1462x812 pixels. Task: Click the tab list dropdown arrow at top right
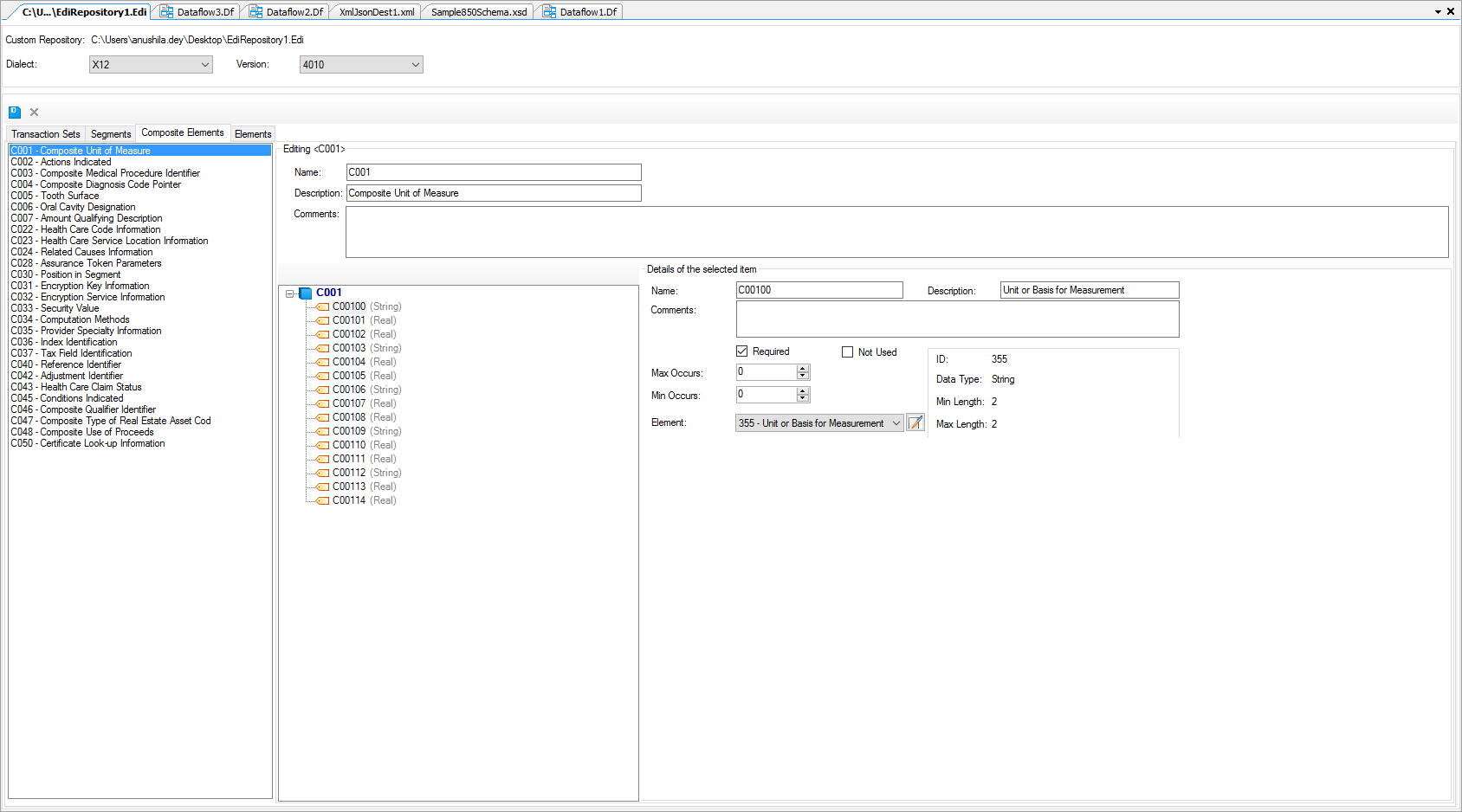coord(1438,12)
